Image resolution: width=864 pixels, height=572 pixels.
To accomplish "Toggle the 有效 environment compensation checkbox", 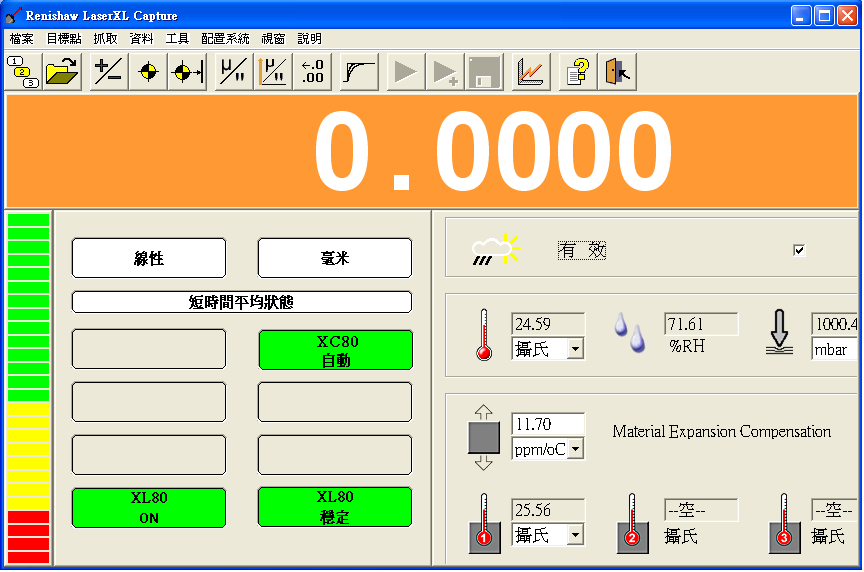I will point(799,250).
